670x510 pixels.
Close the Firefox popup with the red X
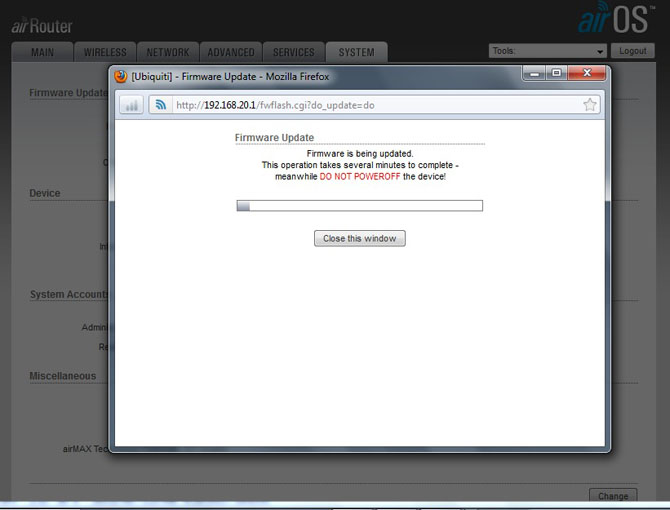(587, 73)
